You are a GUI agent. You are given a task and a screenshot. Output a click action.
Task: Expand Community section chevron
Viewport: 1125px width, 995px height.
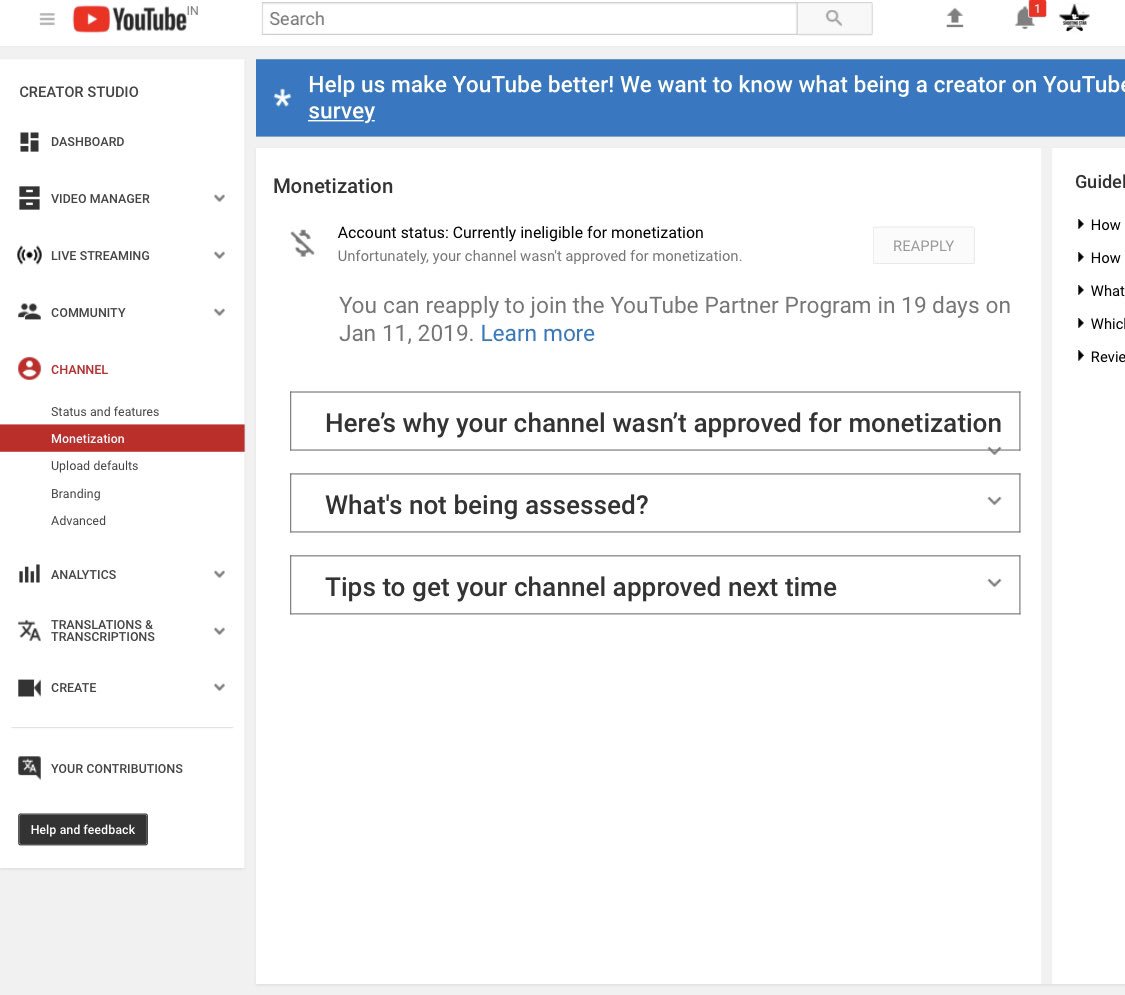tap(220, 311)
